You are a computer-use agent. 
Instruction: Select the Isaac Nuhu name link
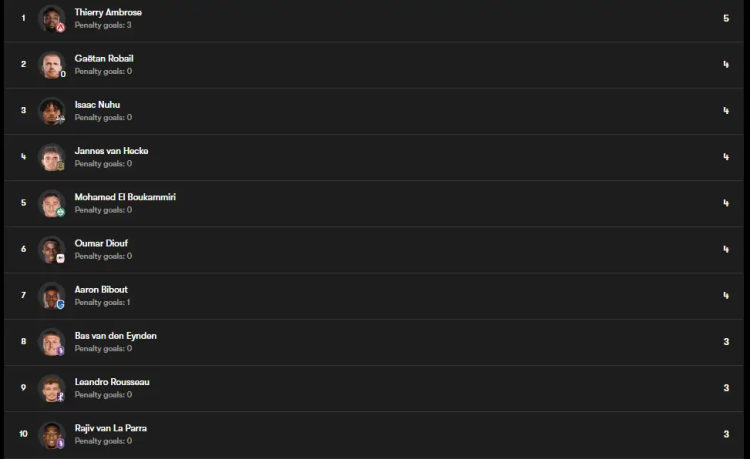click(97, 104)
